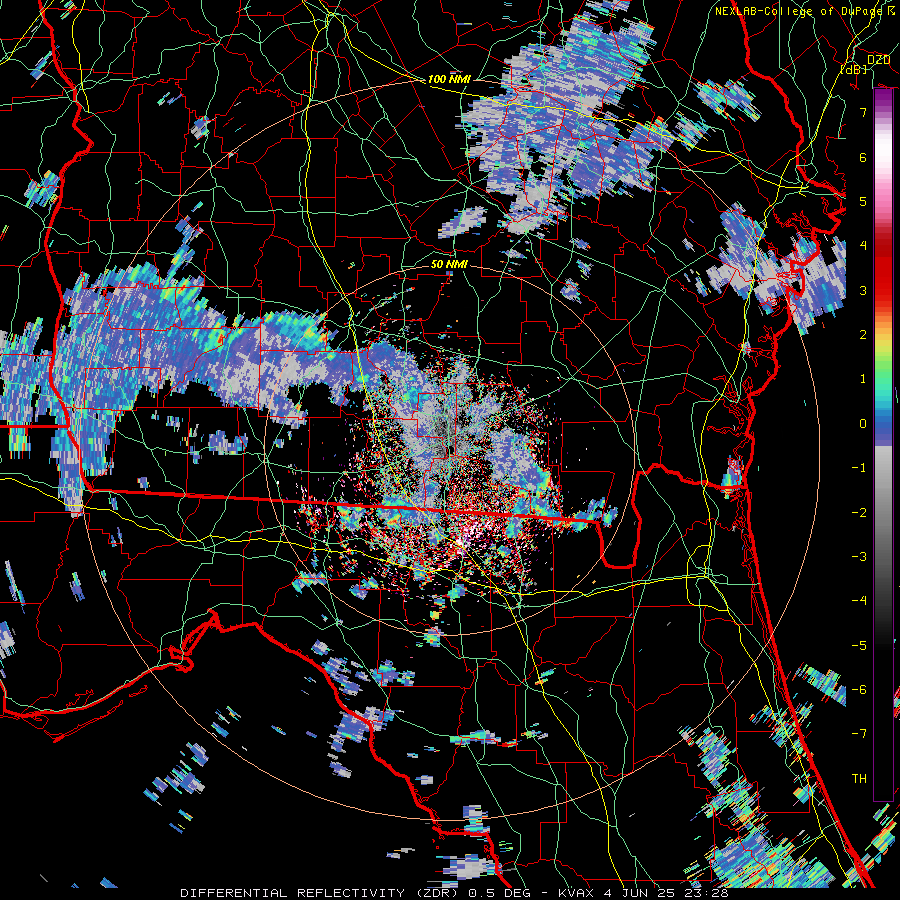Screen dimensions: 900x900
Task: Click the "DIFFERENTIAL REFLECTIVITY (ZDR)" caption
Action: click(x=317, y=893)
